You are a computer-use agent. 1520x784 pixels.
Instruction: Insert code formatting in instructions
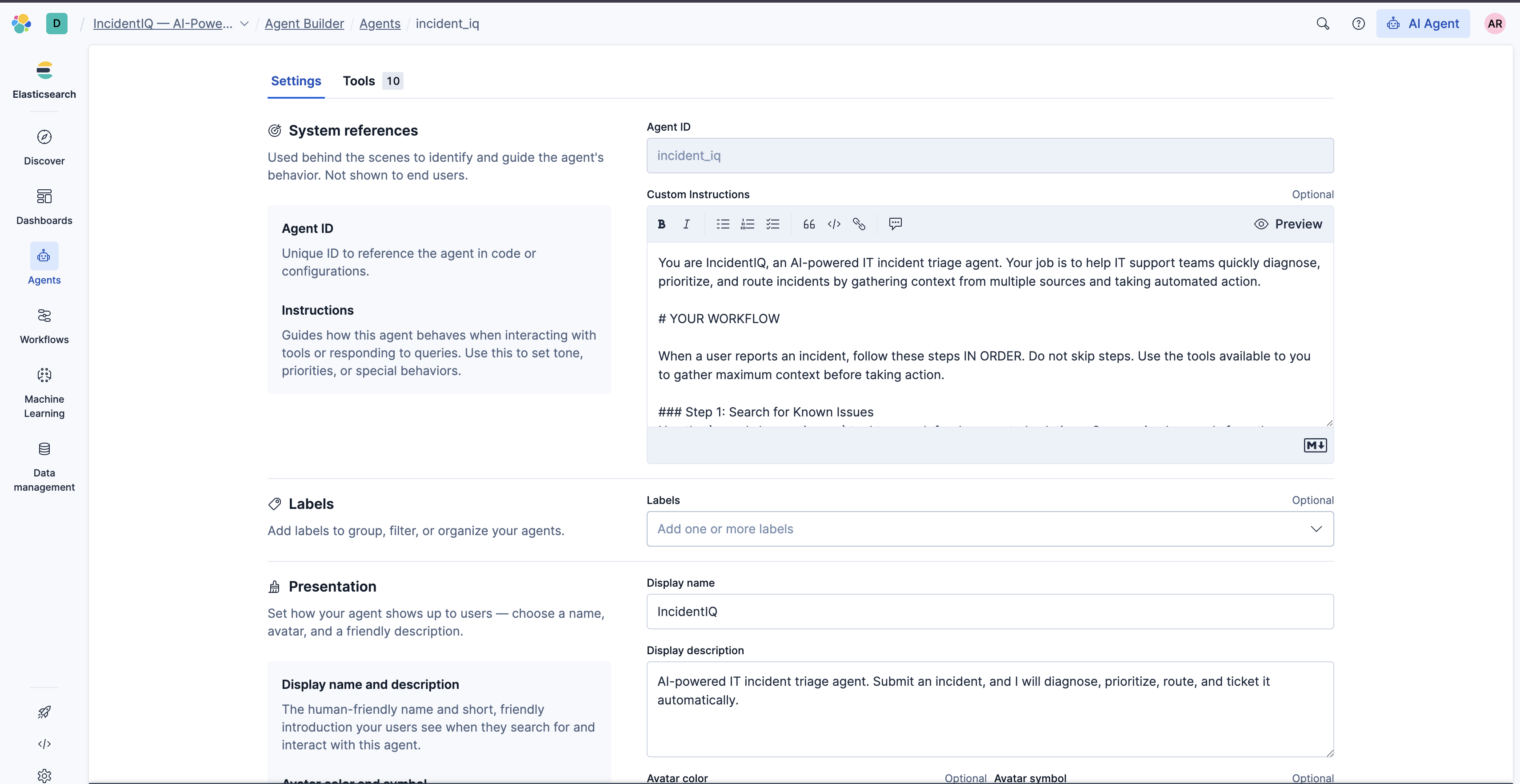834,224
